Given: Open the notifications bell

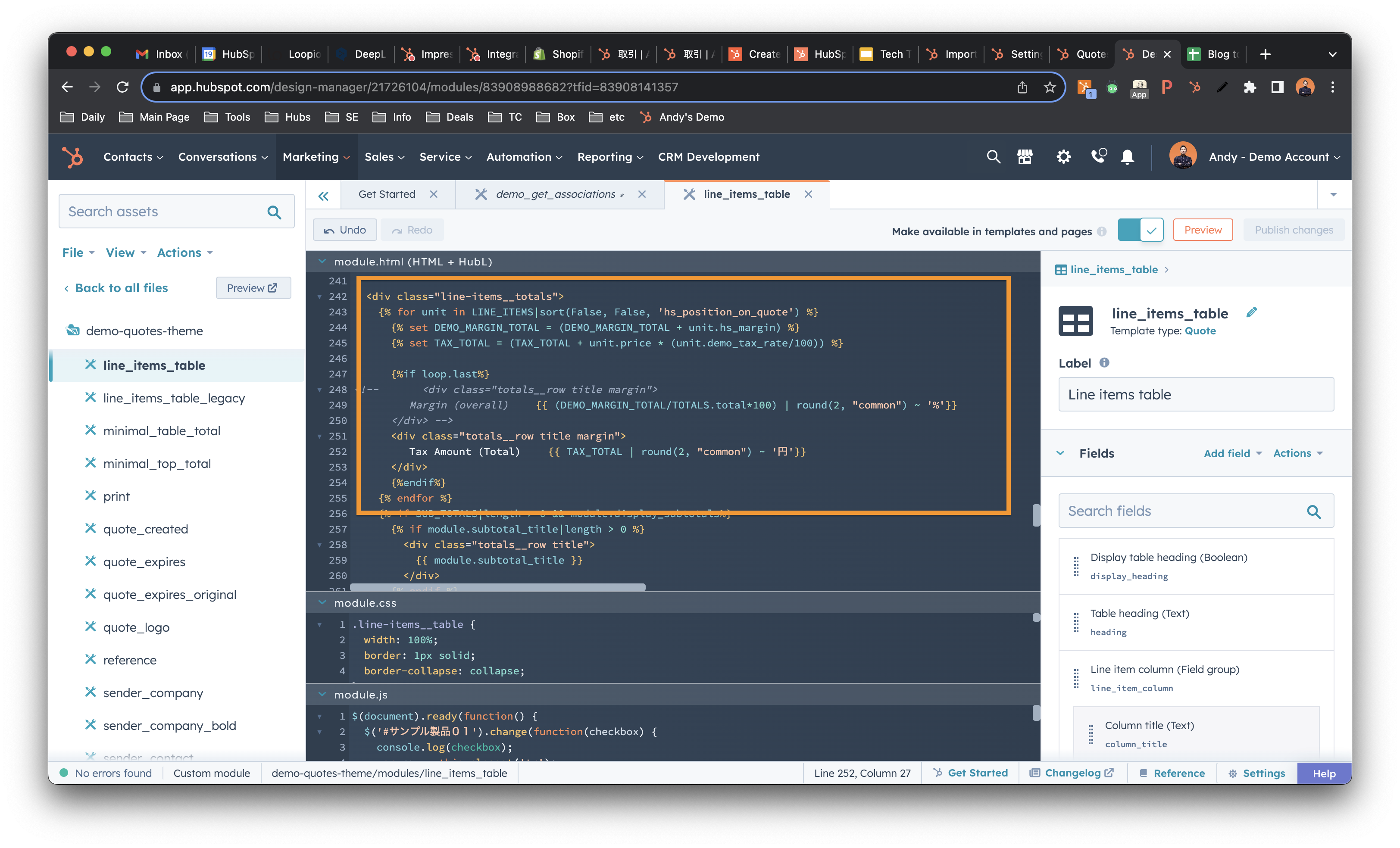Looking at the screenshot, I should coord(1127,157).
